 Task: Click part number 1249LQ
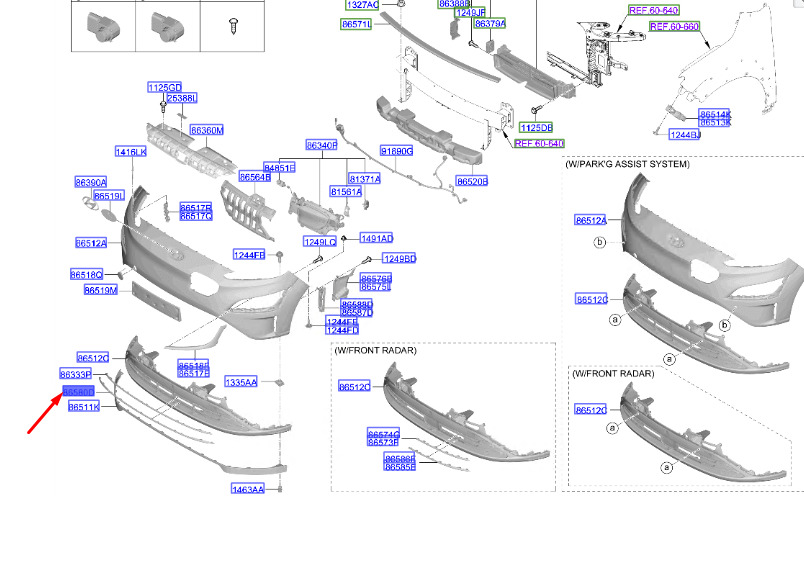(x=320, y=242)
